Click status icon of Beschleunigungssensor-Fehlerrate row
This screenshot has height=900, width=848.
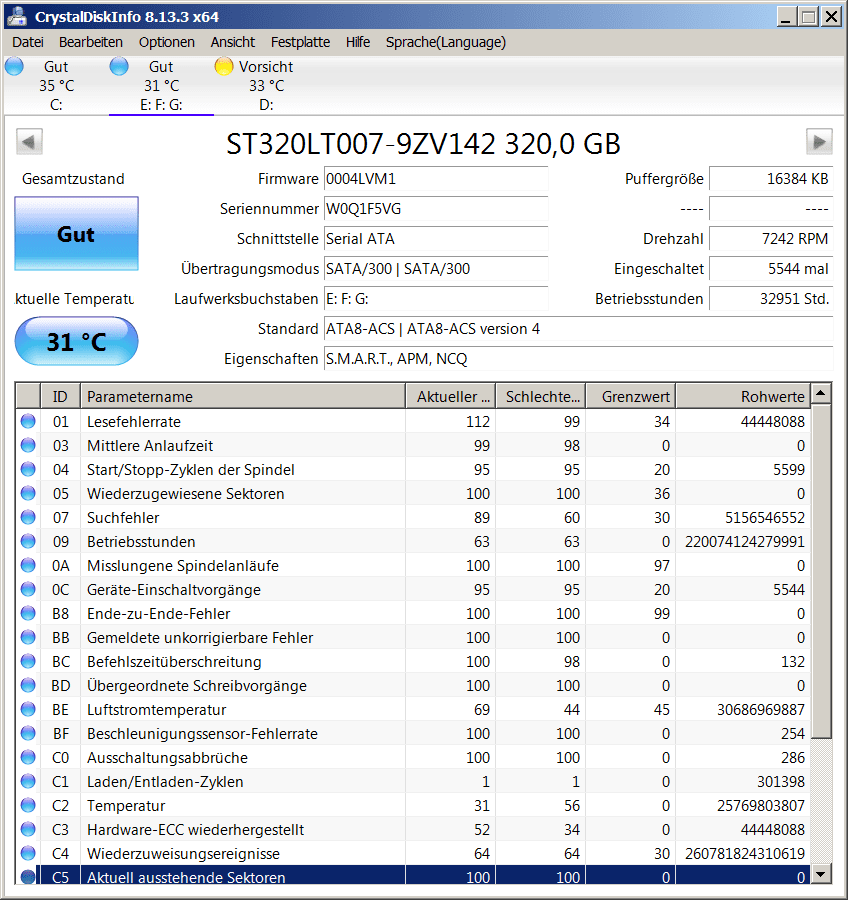[28, 734]
